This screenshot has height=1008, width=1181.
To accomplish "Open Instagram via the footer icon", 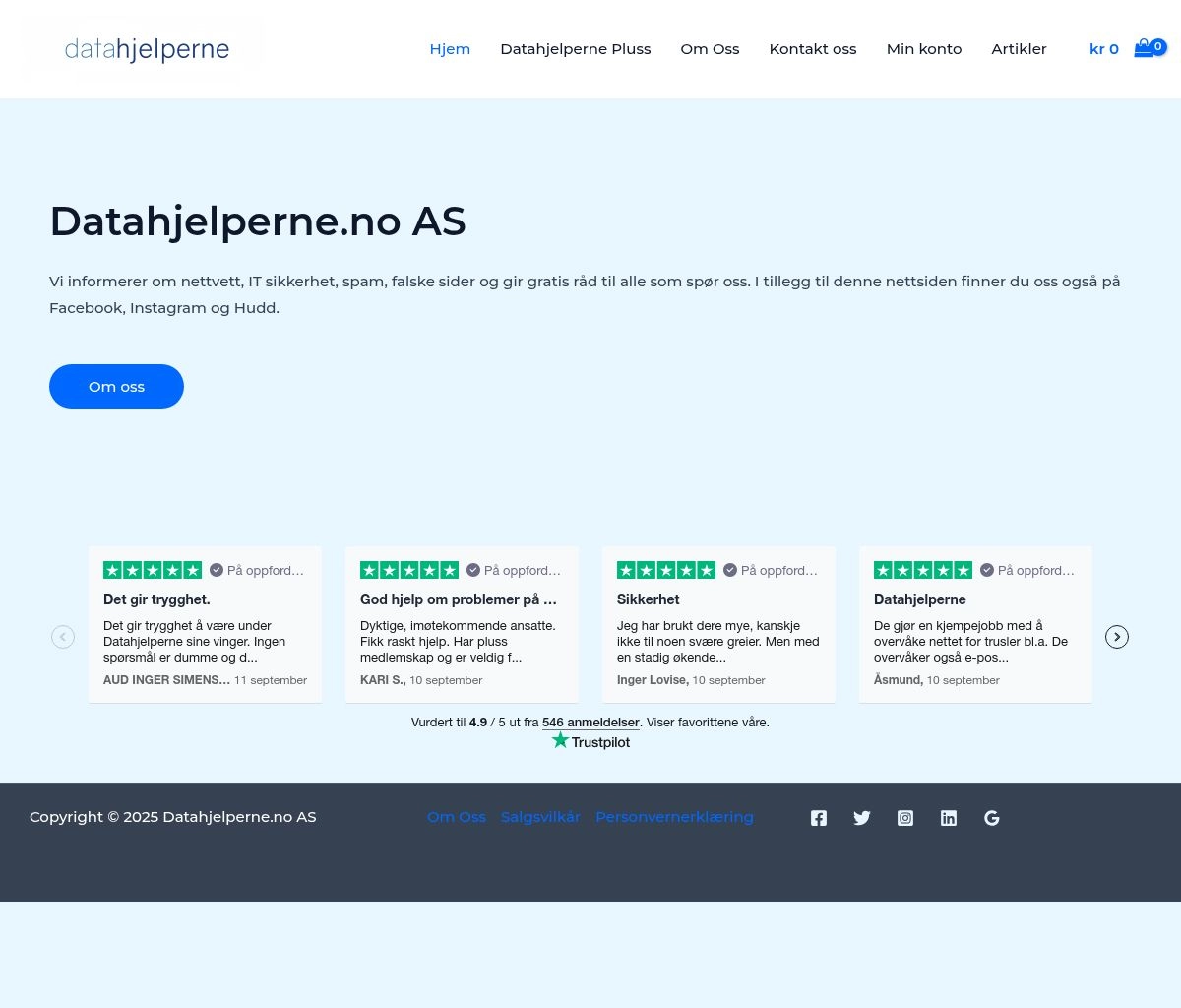I will coord(905,818).
